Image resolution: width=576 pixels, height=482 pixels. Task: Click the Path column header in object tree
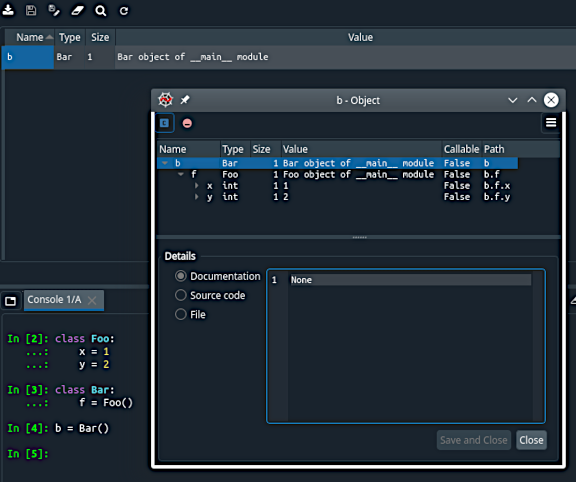(x=494, y=149)
